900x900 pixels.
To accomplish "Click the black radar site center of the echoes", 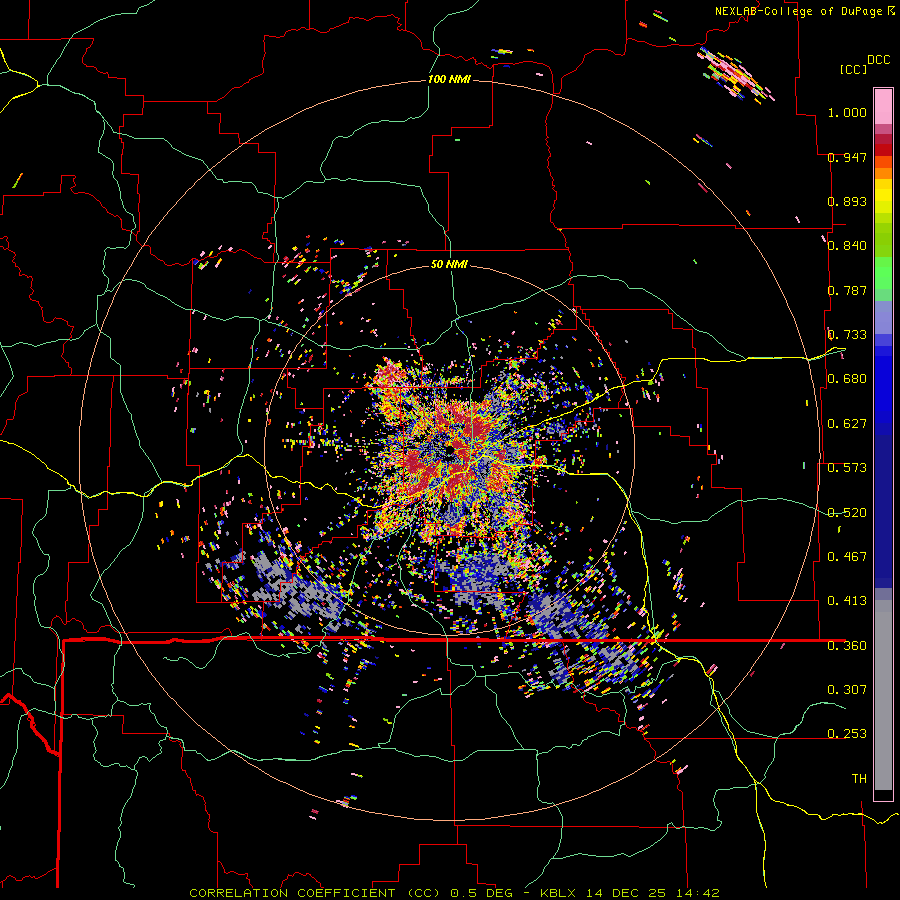I will pos(449,451).
